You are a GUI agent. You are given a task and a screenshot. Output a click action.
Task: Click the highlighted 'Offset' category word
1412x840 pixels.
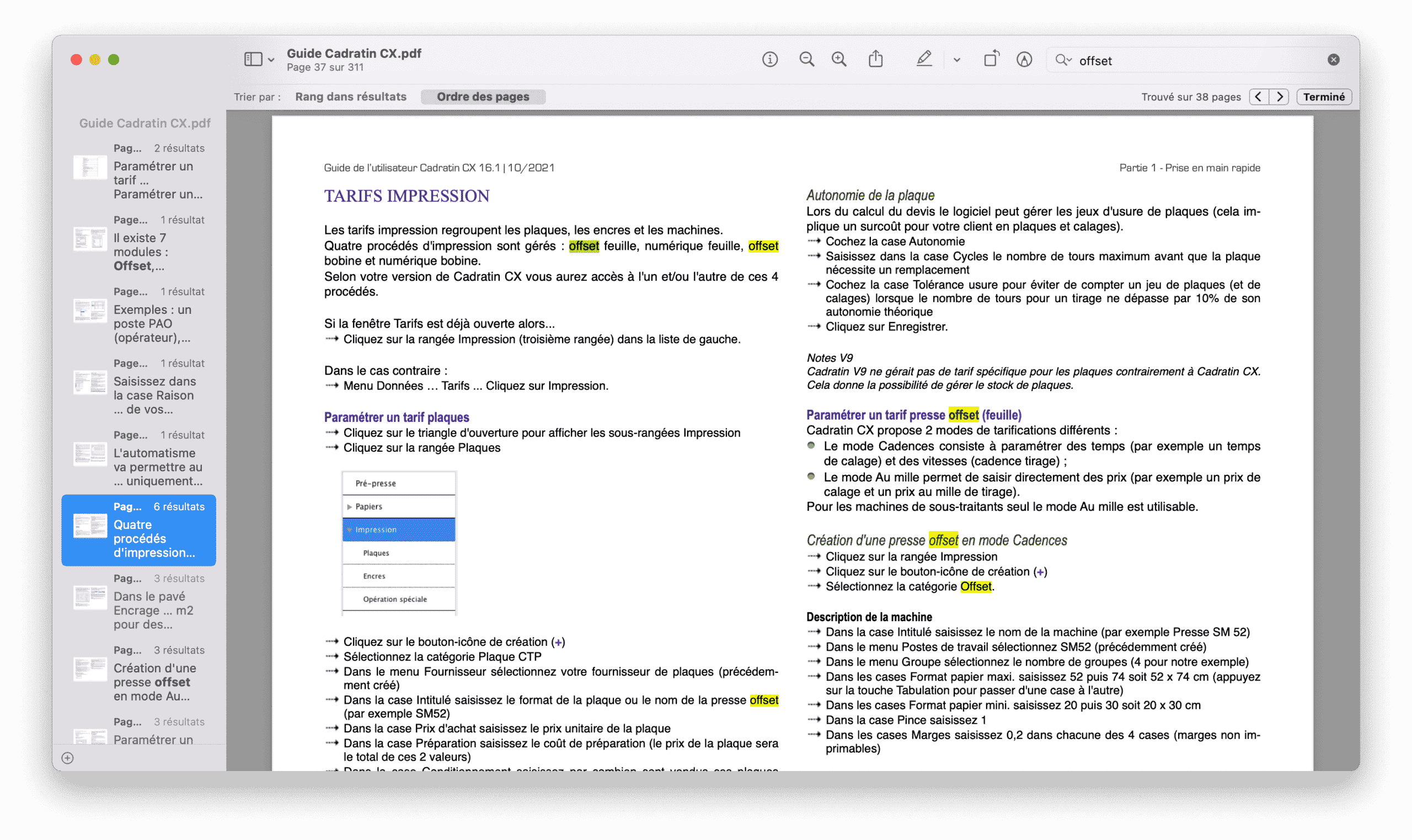[x=976, y=587]
